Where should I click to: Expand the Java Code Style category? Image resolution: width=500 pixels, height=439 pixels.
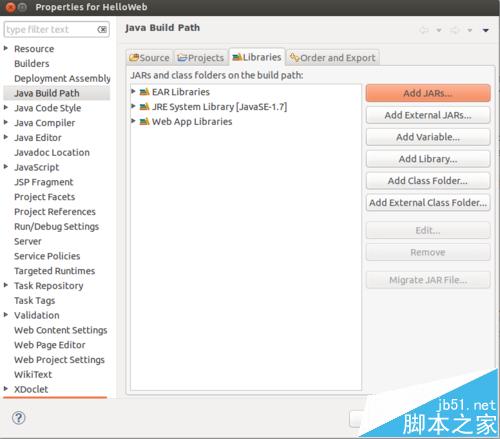coord(6,107)
